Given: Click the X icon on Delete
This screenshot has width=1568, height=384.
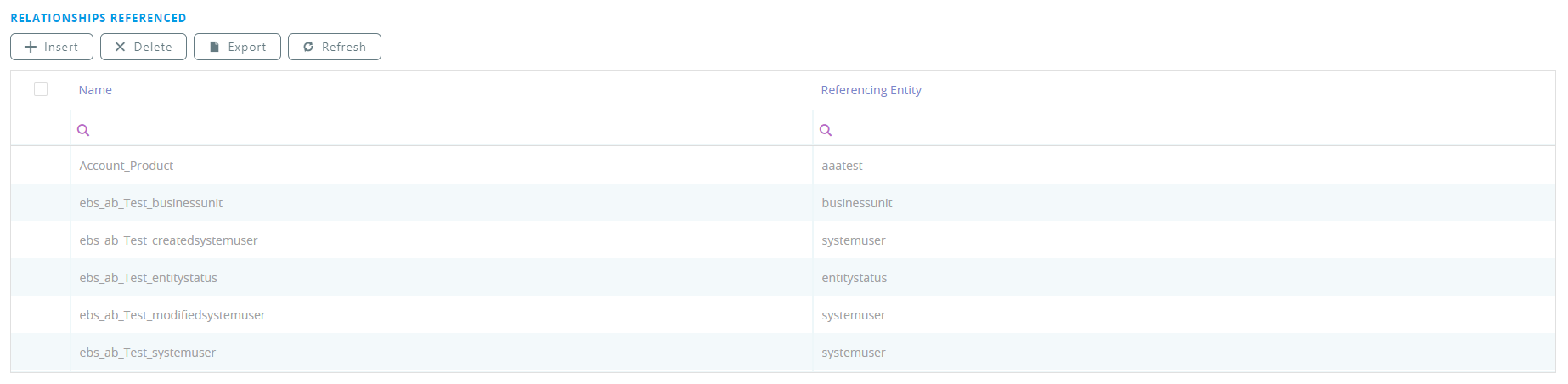Looking at the screenshot, I should [120, 47].
